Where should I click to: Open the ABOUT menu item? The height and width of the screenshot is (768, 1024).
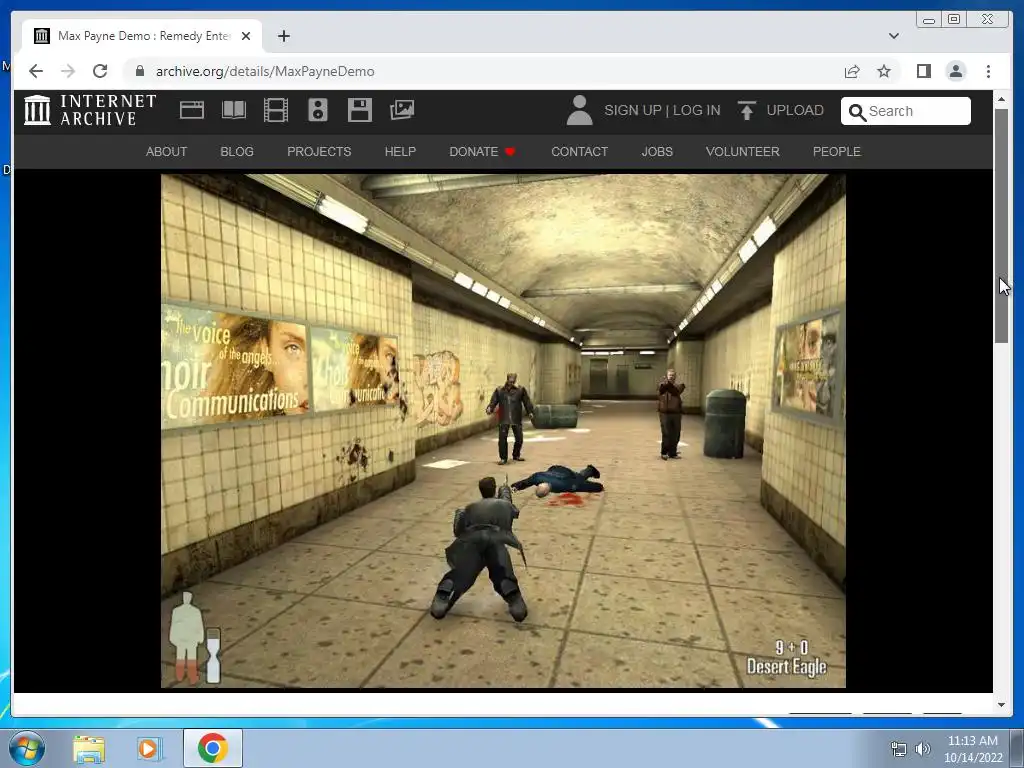click(167, 152)
